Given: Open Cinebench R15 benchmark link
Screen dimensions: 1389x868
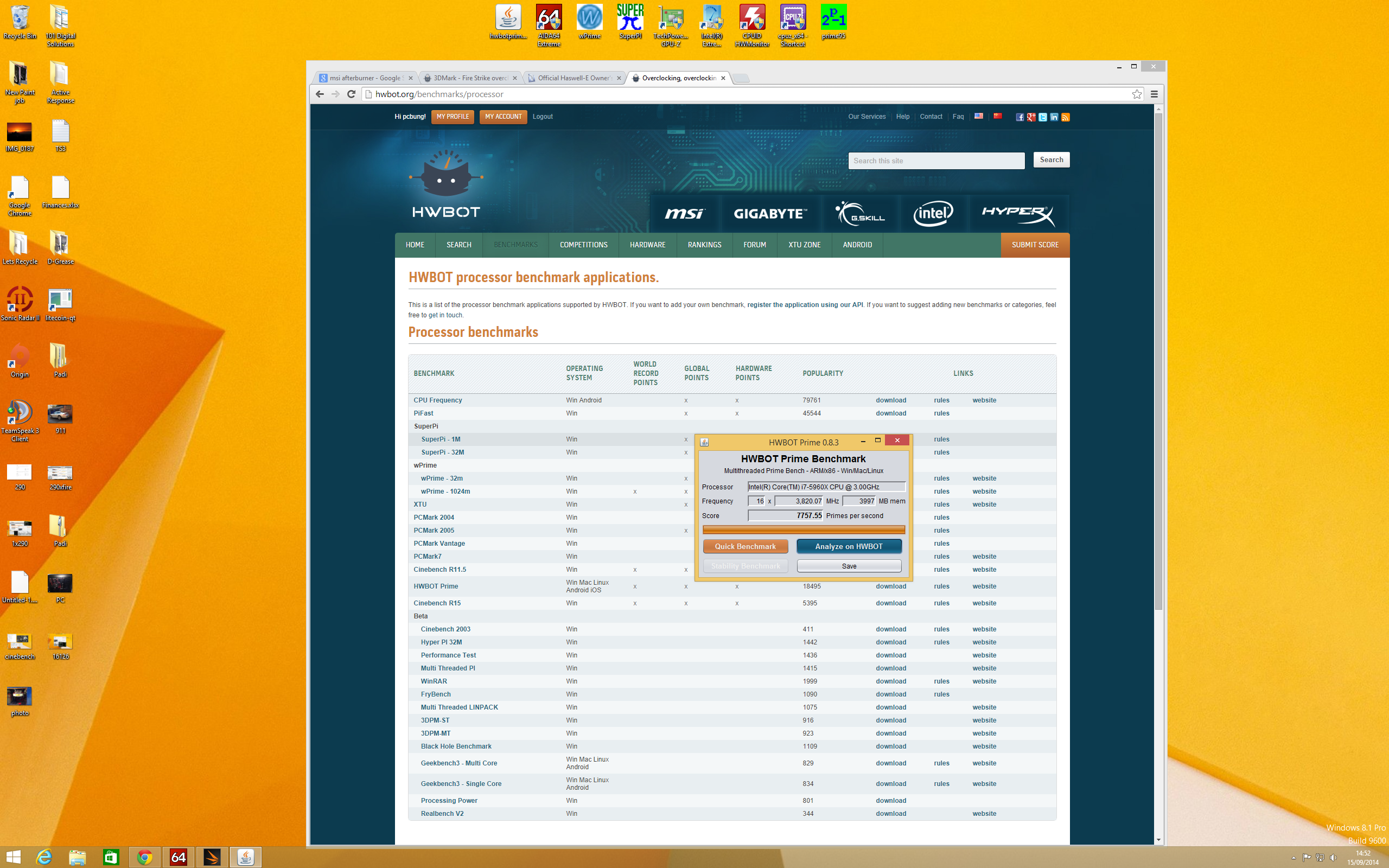Looking at the screenshot, I should point(437,603).
